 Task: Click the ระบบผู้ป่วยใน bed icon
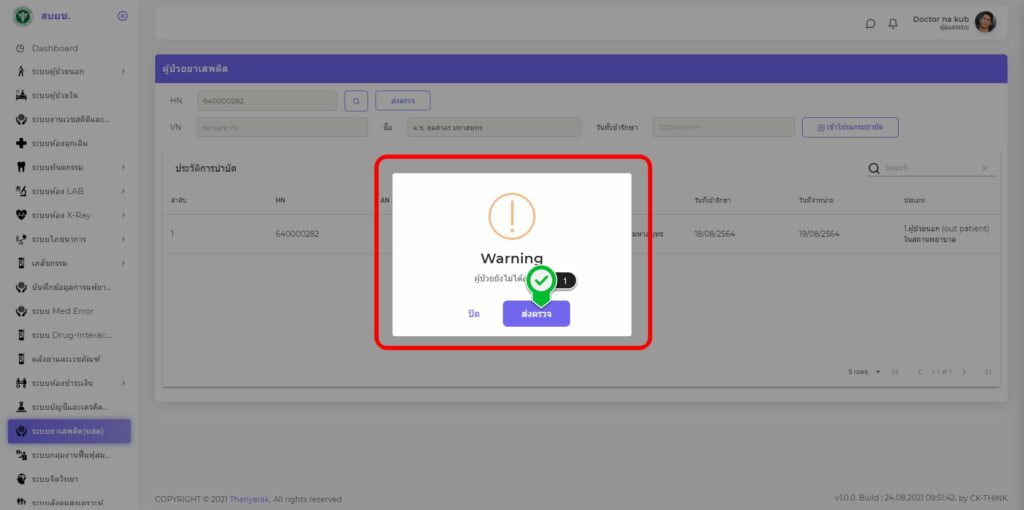[x=21, y=95]
